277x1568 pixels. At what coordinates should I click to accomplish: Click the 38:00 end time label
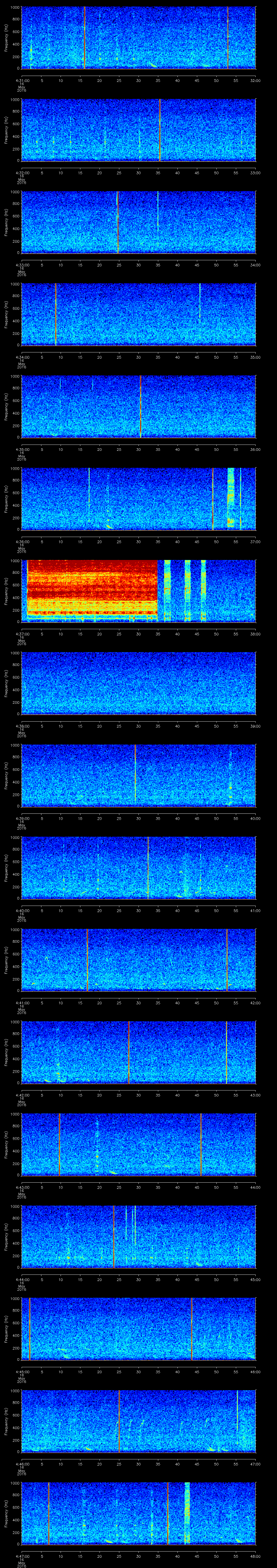point(255,634)
